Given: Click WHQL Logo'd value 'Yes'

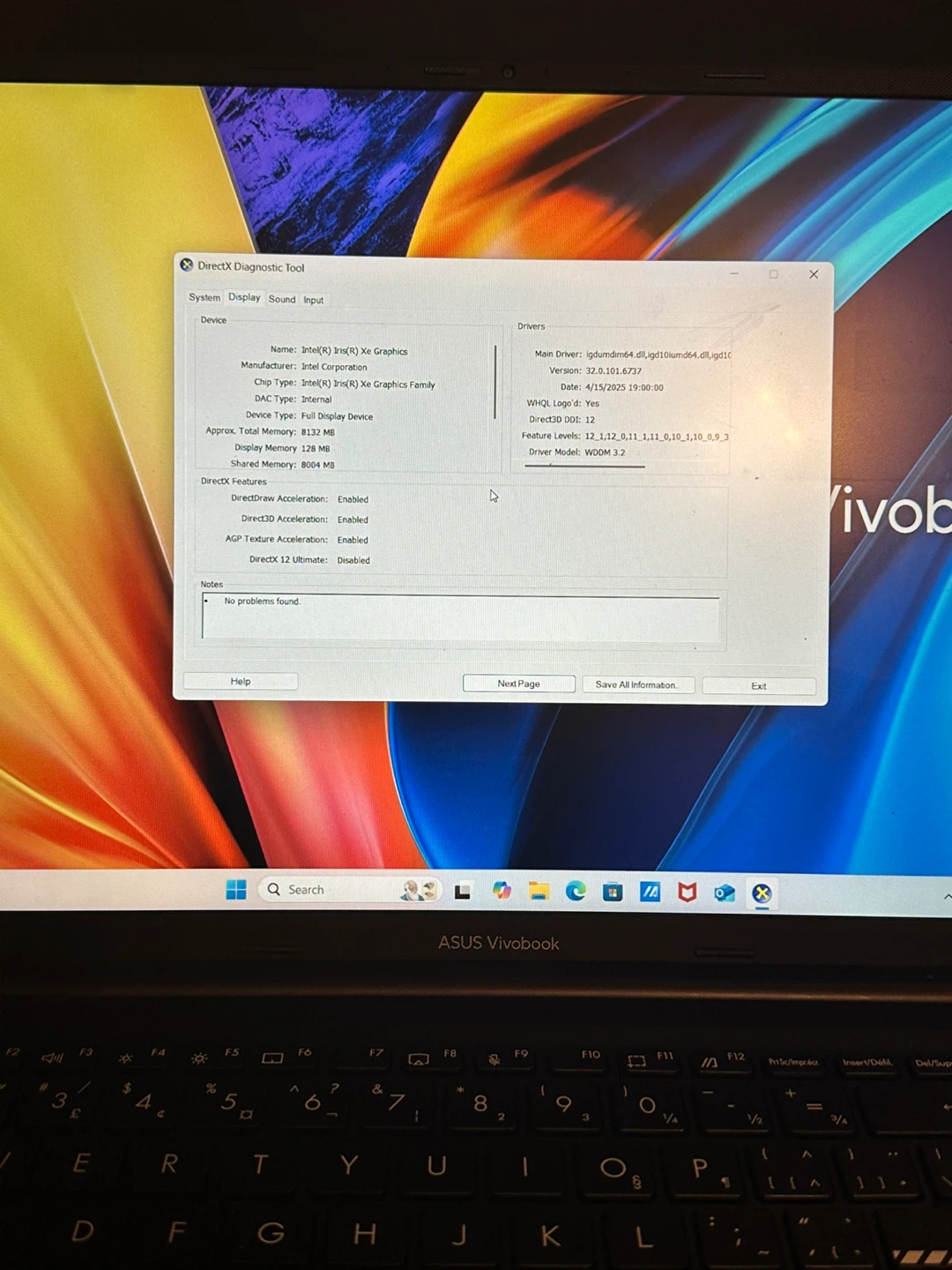Looking at the screenshot, I should (592, 403).
